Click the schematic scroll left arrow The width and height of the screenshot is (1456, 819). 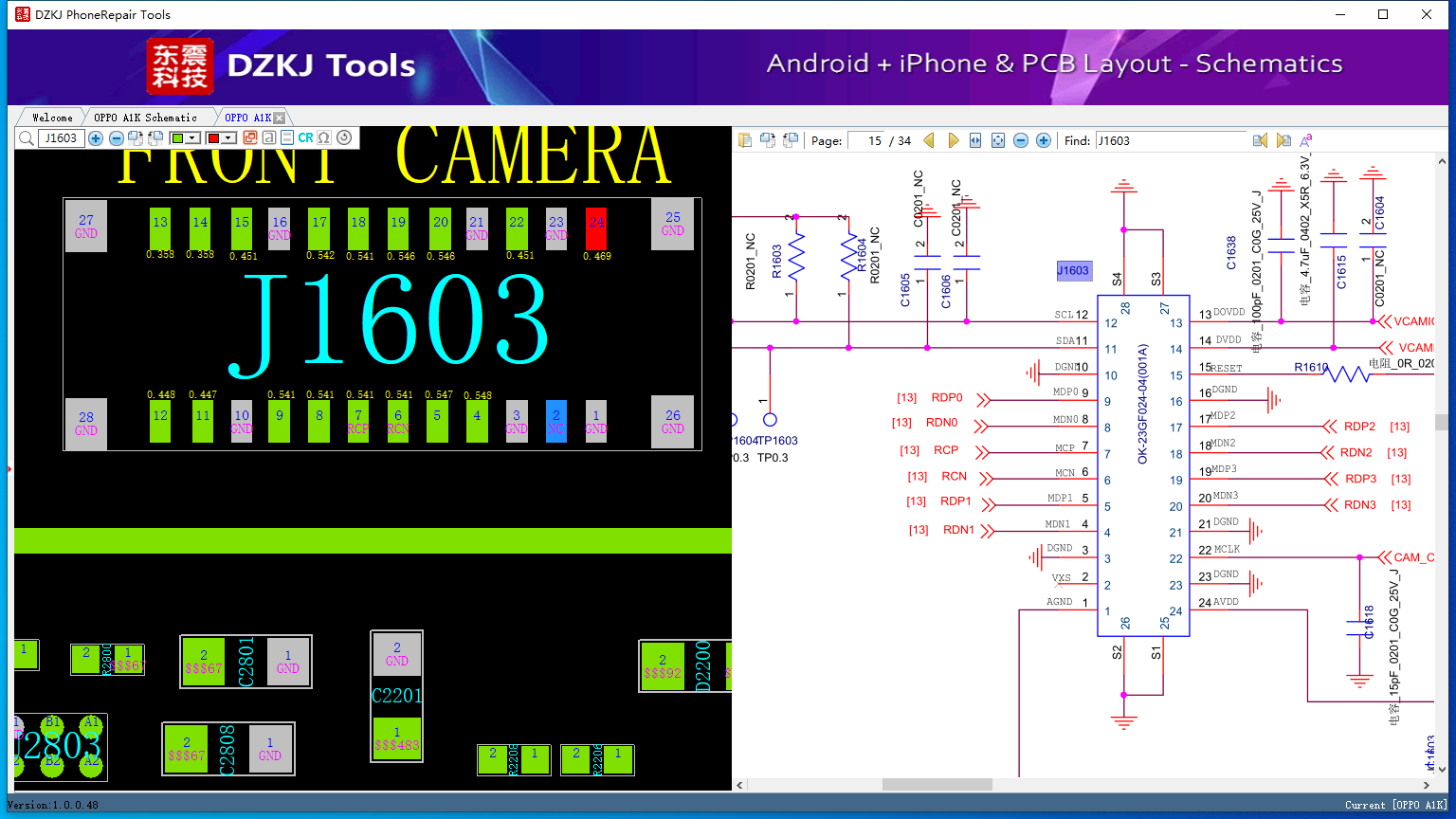pos(740,785)
